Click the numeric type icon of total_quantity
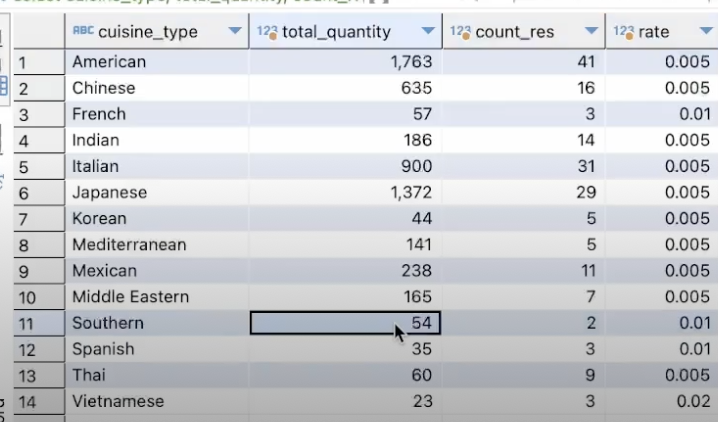 (x=267, y=32)
